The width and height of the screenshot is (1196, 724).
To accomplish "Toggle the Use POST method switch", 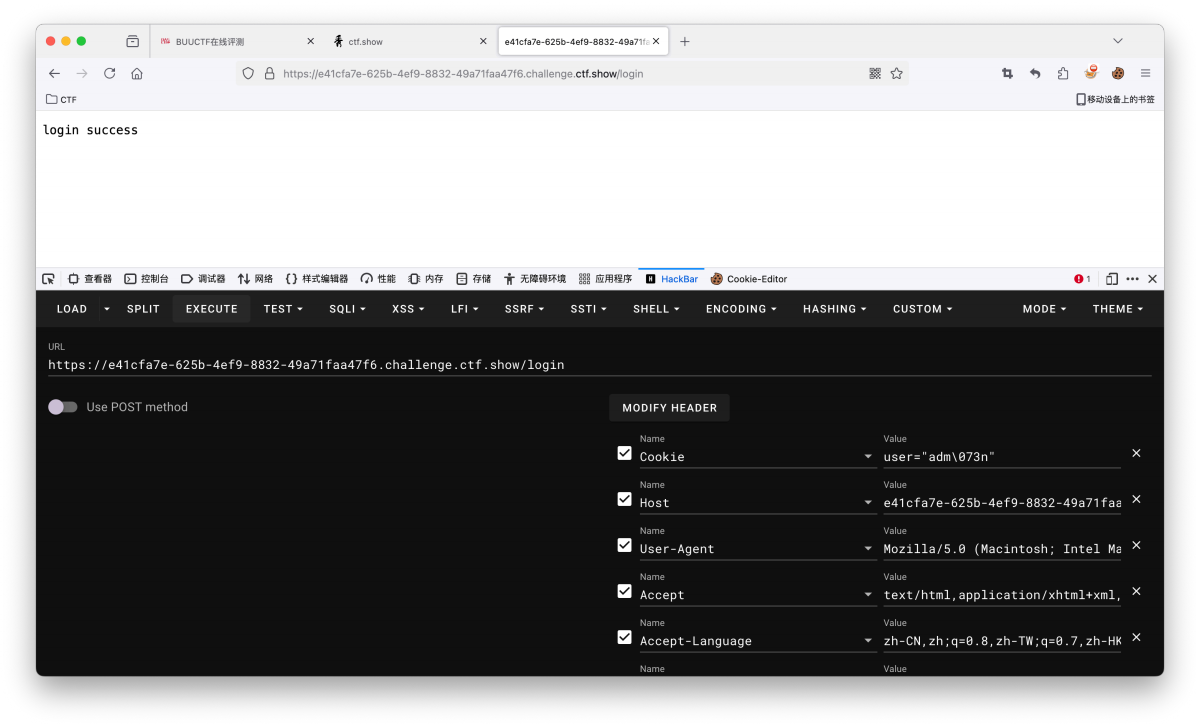I will click(63, 407).
